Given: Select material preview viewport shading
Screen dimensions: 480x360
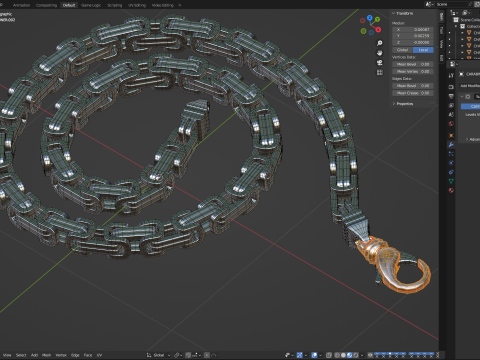Looking at the screenshot, I should 349,355.
